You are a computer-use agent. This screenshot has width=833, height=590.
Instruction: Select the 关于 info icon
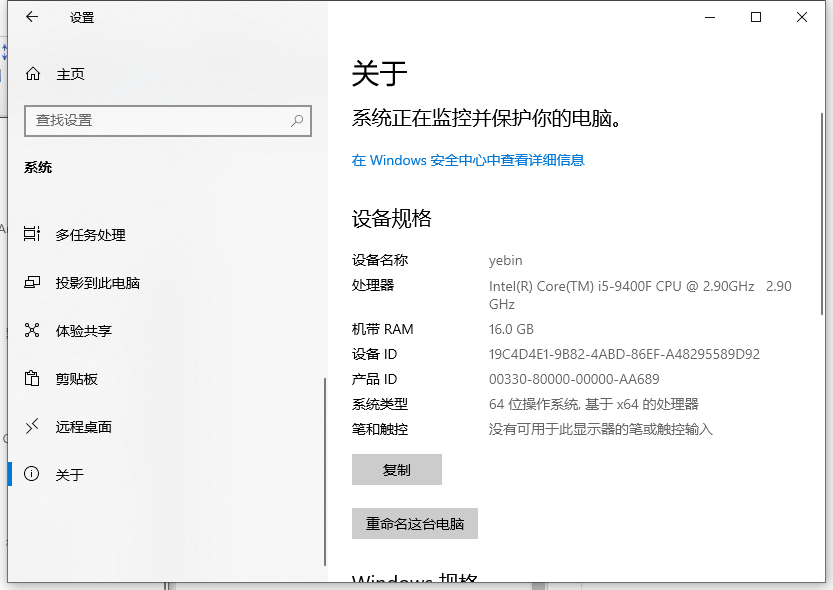[x=31, y=475]
